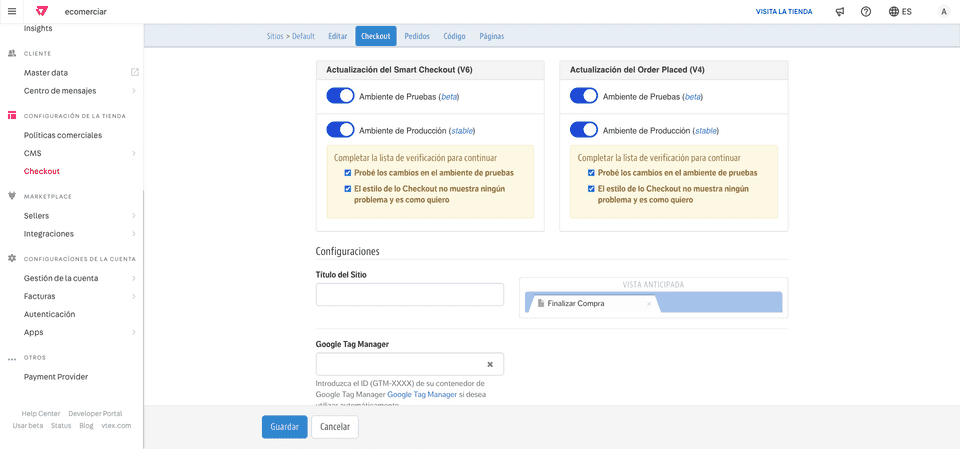
Task: Switch to the Pedidos tab
Action: click(x=417, y=36)
